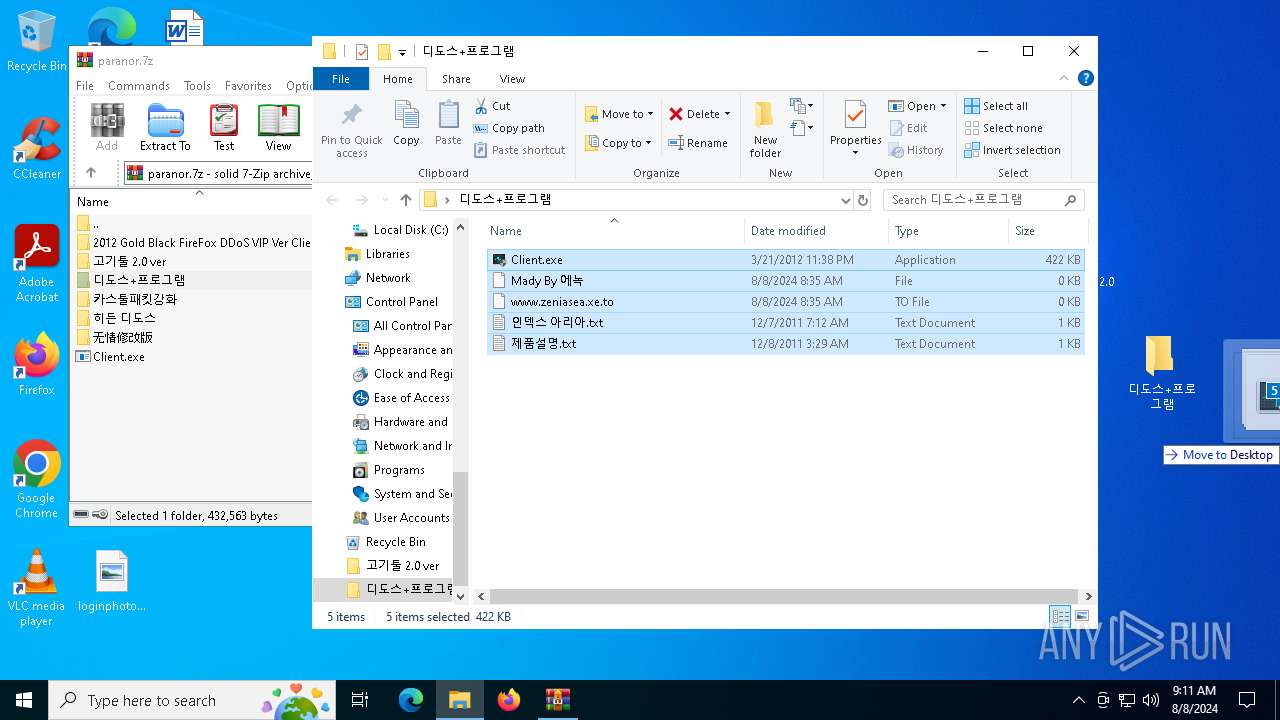Open Adobe Acrobat desktop icon
Image resolution: width=1280 pixels, height=720 pixels.
(36, 264)
